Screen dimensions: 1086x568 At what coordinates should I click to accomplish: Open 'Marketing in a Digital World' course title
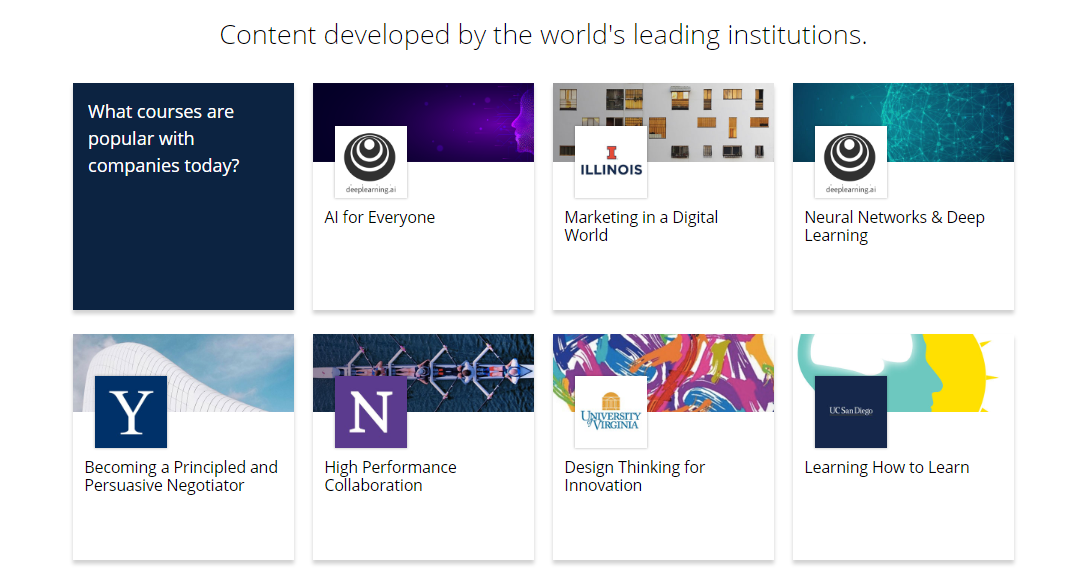[640, 226]
